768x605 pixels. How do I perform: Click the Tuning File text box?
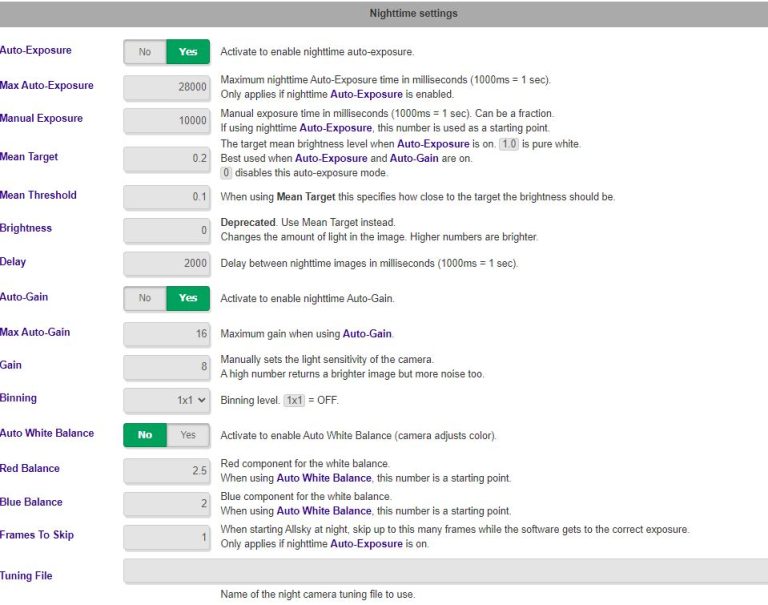(445, 571)
